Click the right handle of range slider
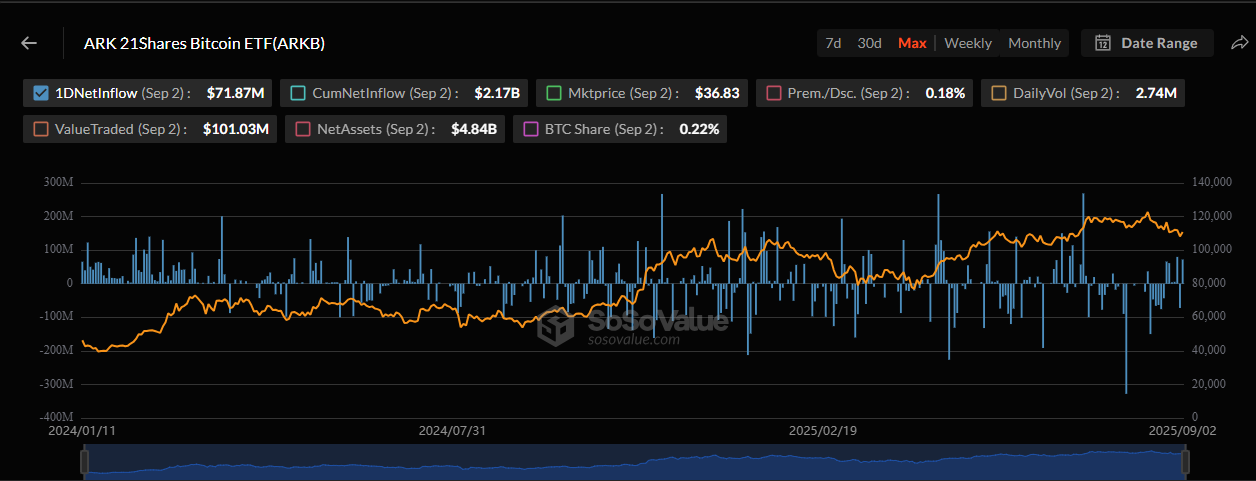Image resolution: width=1256 pixels, height=481 pixels. point(1186,461)
